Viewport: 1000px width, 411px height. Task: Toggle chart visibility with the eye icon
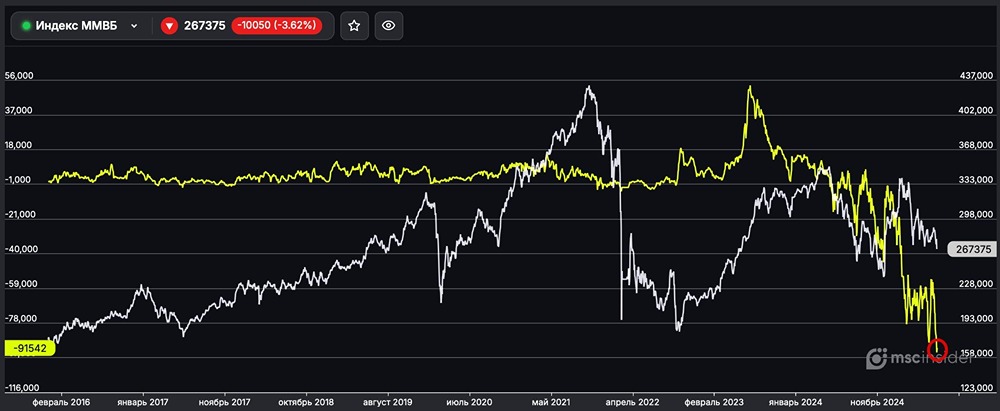click(389, 26)
